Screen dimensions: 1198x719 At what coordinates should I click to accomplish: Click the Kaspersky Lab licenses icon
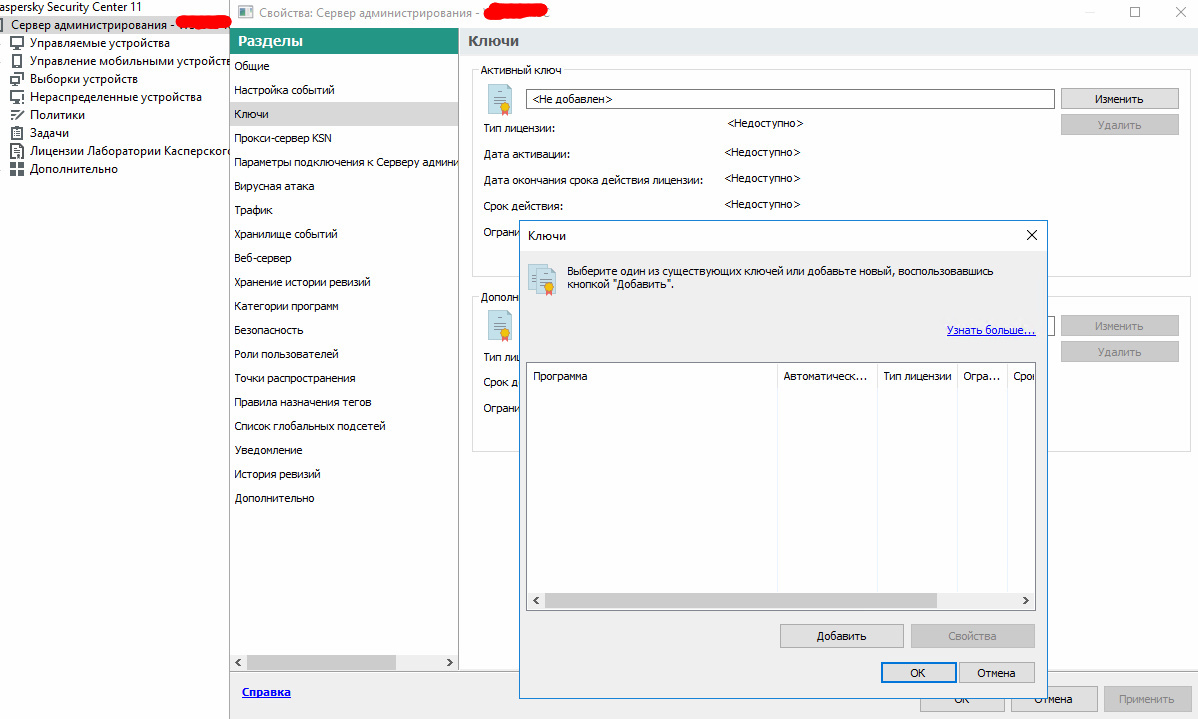17,151
